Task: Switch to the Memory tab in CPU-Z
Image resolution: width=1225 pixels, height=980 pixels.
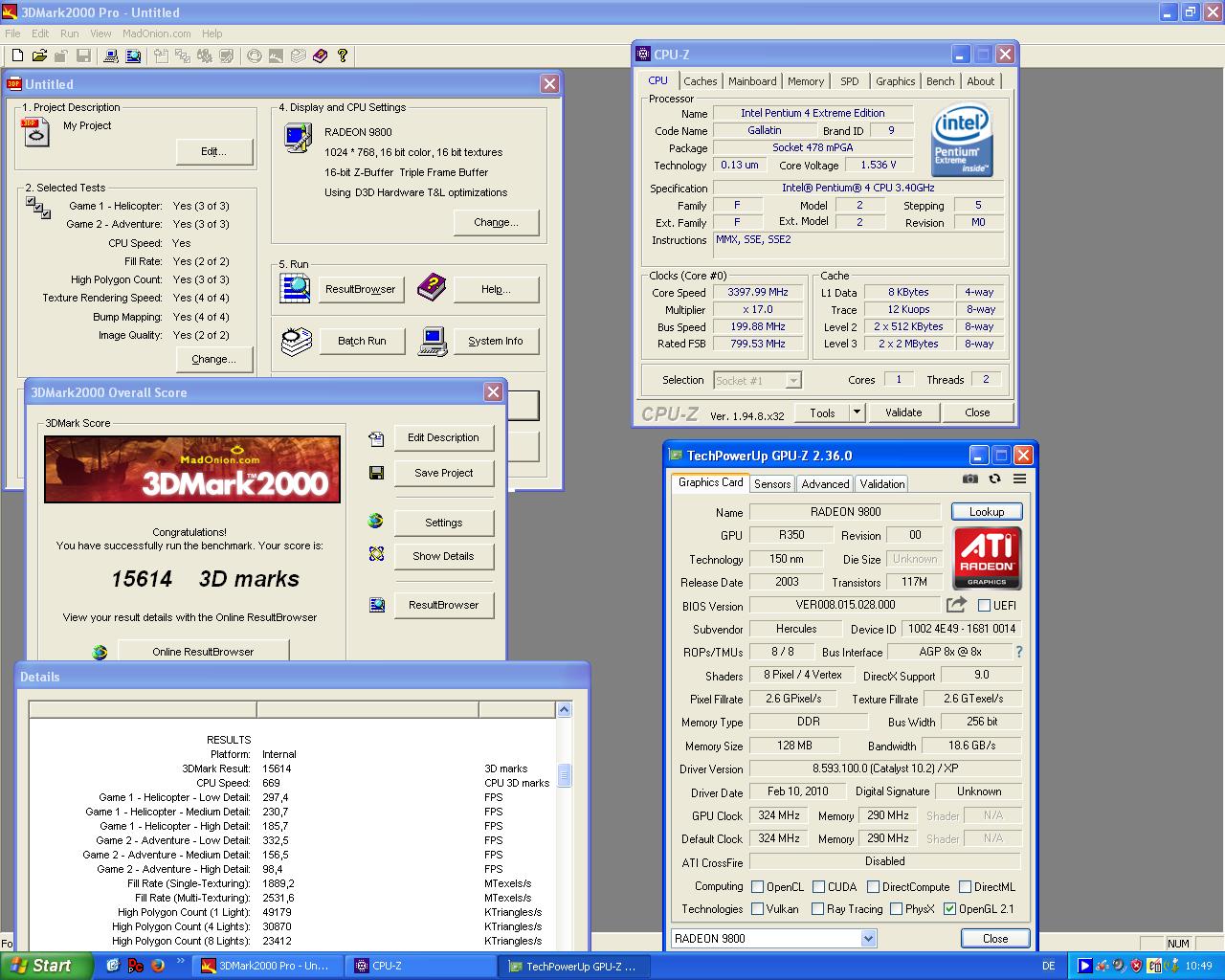Action: [x=806, y=81]
